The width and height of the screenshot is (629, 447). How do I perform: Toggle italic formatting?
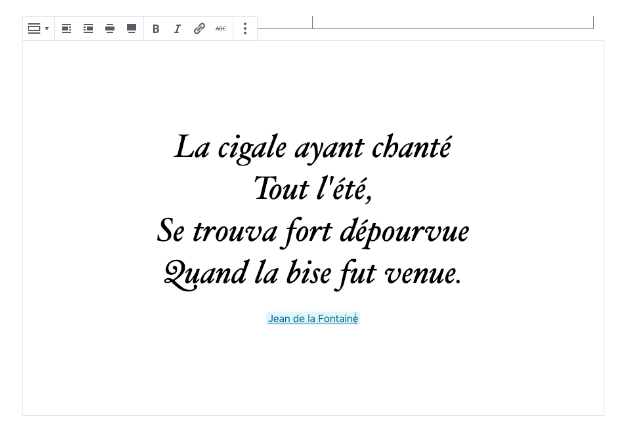point(177,28)
